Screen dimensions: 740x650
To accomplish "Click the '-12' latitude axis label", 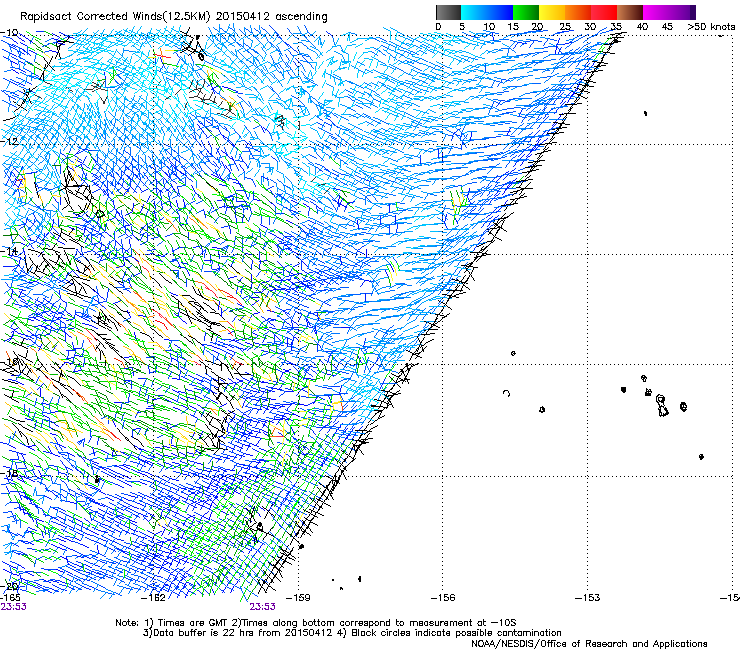I will click(x=9, y=142).
